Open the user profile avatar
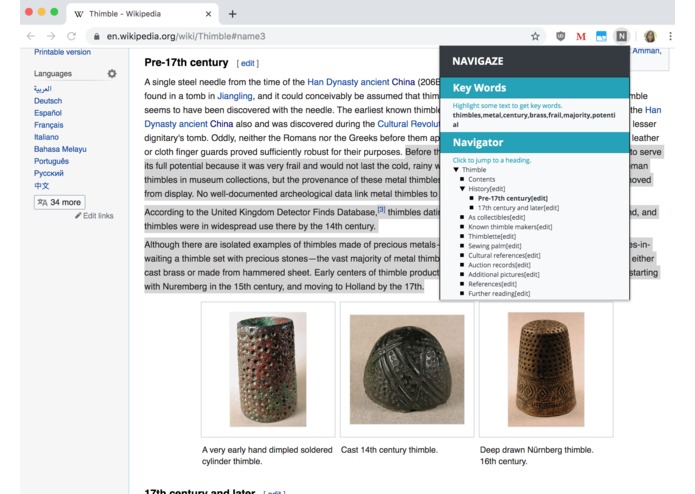Screen dimensions: 695x494 point(650,36)
